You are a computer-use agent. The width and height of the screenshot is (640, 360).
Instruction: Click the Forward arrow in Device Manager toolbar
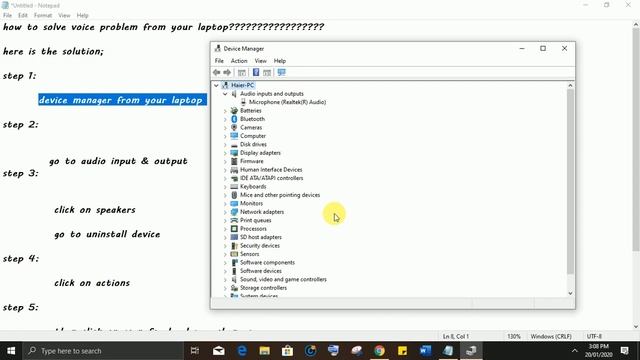[227, 73]
